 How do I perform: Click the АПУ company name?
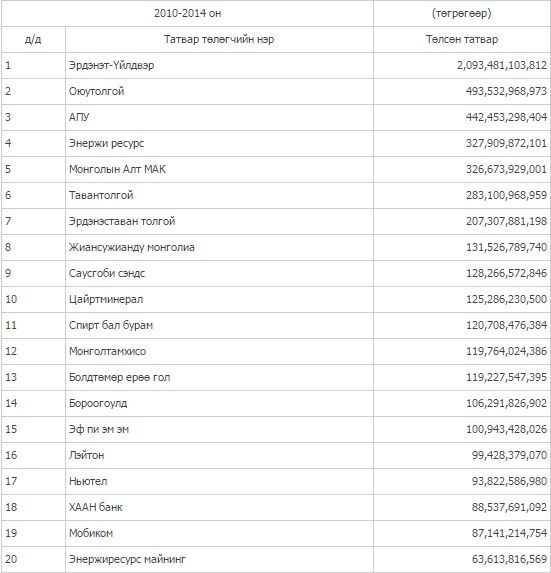tap(79, 117)
